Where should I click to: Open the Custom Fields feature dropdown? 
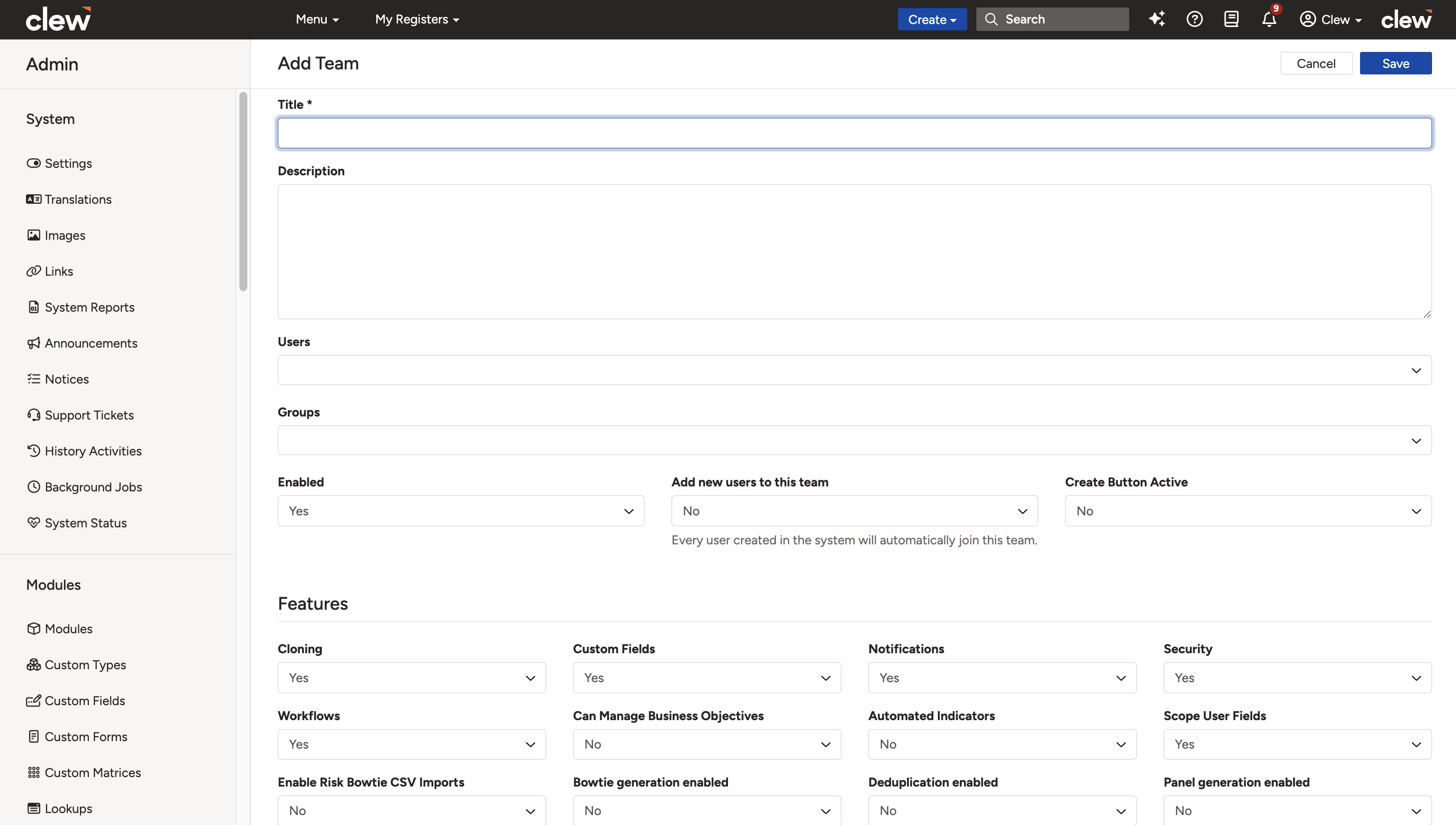(707, 678)
